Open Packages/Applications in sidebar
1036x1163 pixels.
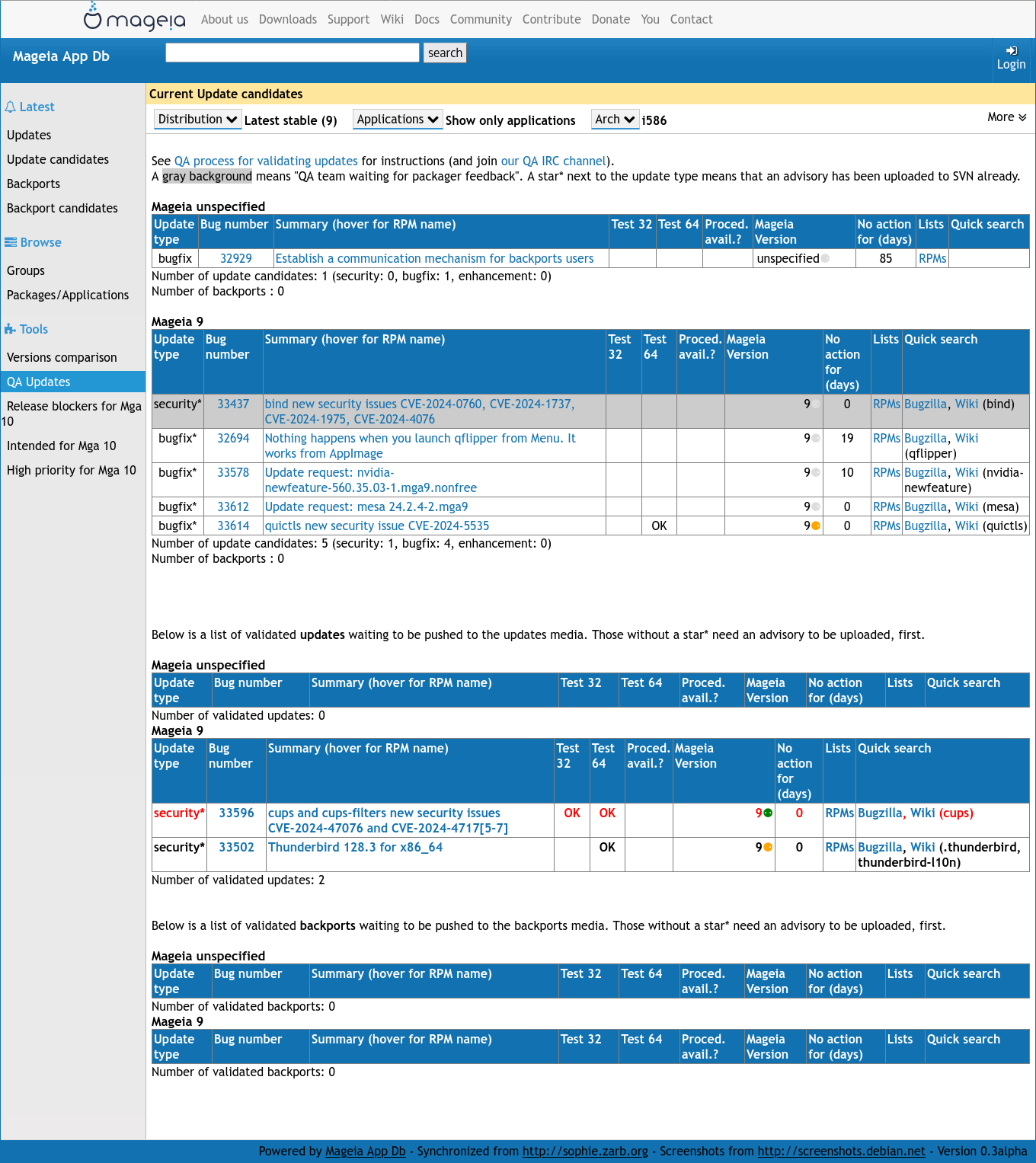pos(68,295)
